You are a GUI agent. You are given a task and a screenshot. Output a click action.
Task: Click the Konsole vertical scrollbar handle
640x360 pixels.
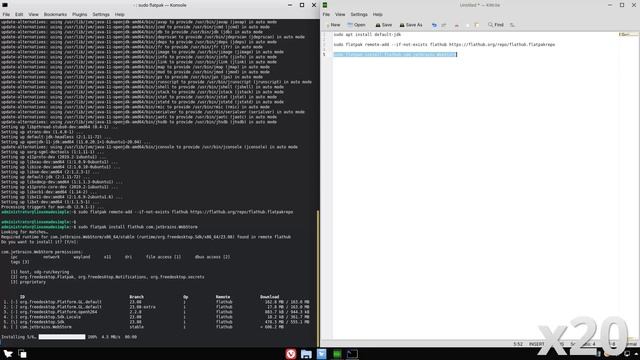pyautogui.click(x=318, y=278)
